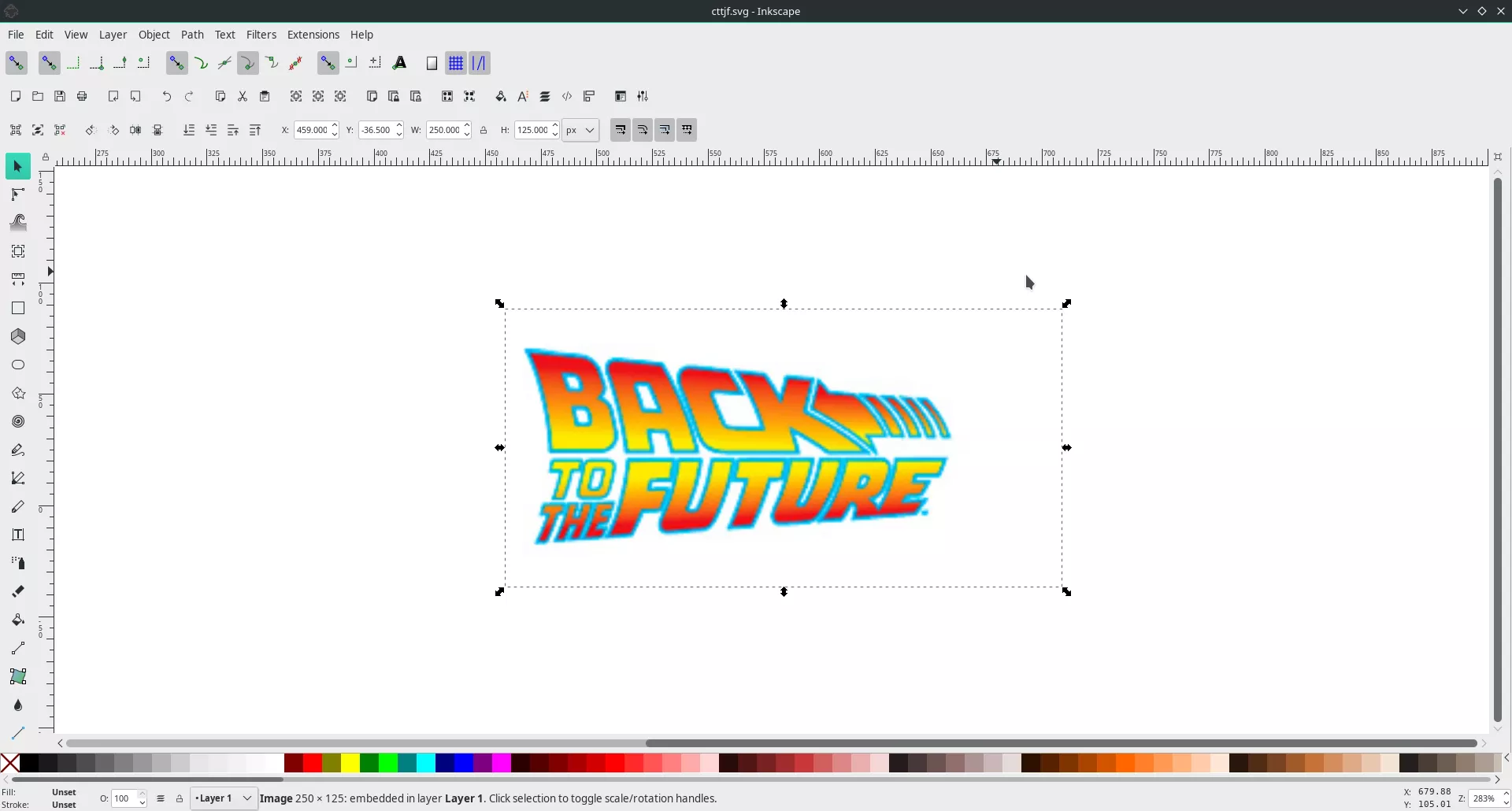Open the Path menu
The width and height of the screenshot is (1512, 811).
pyautogui.click(x=192, y=35)
